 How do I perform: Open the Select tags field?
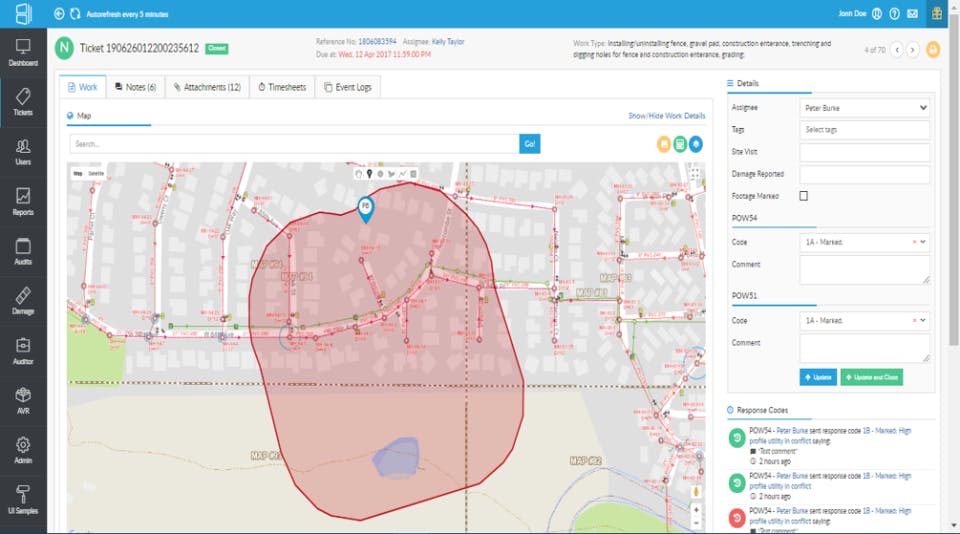click(x=864, y=130)
